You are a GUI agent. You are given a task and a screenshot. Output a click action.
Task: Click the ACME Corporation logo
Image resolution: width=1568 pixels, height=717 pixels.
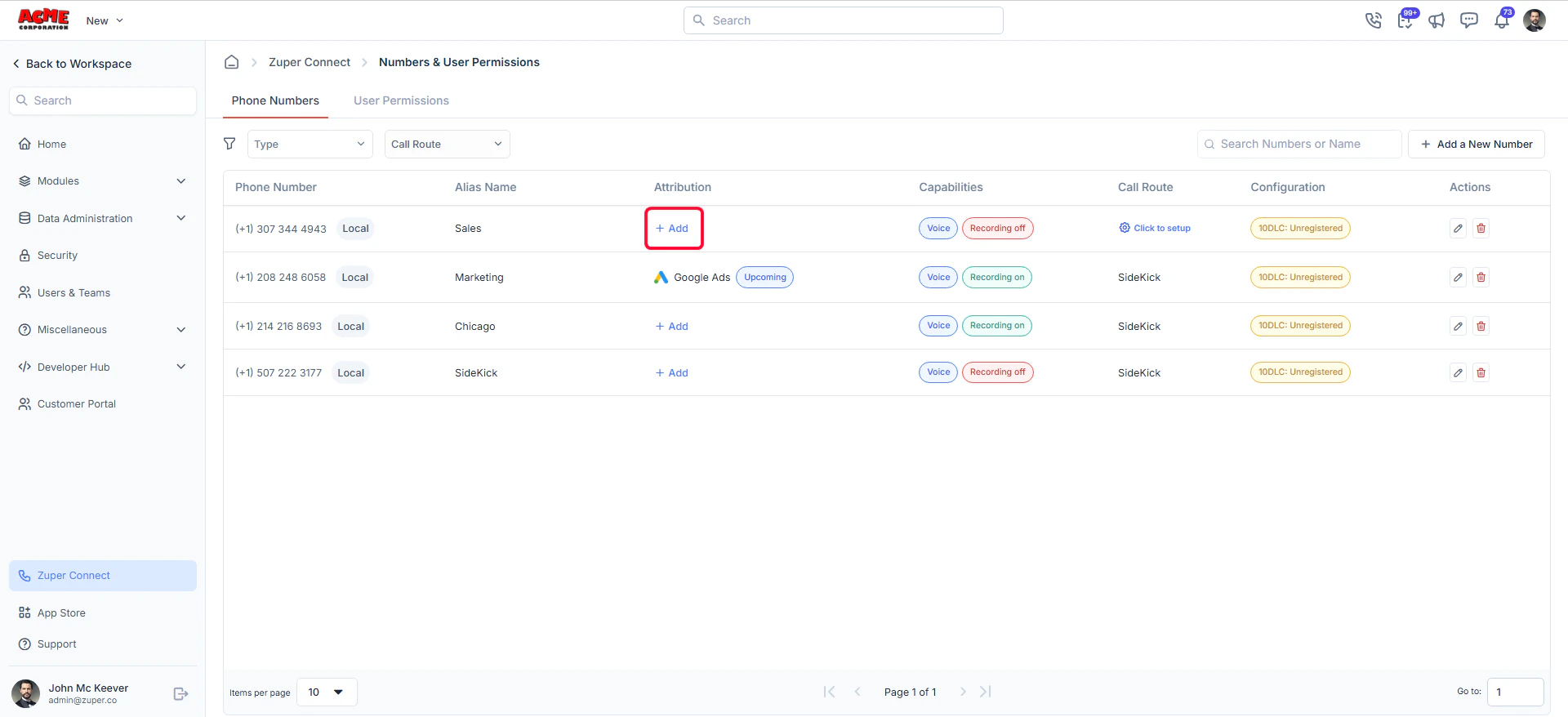pyautogui.click(x=43, y=20)
